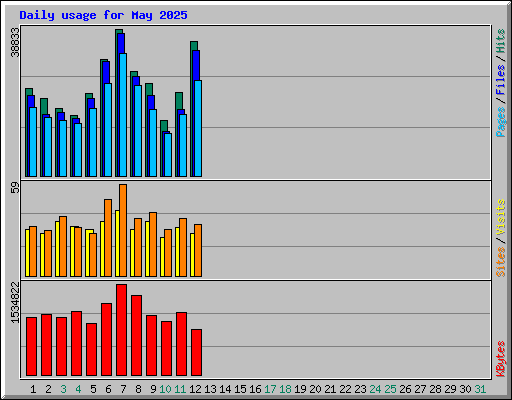512x400 pixels.
Task: Click the orange Sites bar for day 6
Action: click(108, 238)
